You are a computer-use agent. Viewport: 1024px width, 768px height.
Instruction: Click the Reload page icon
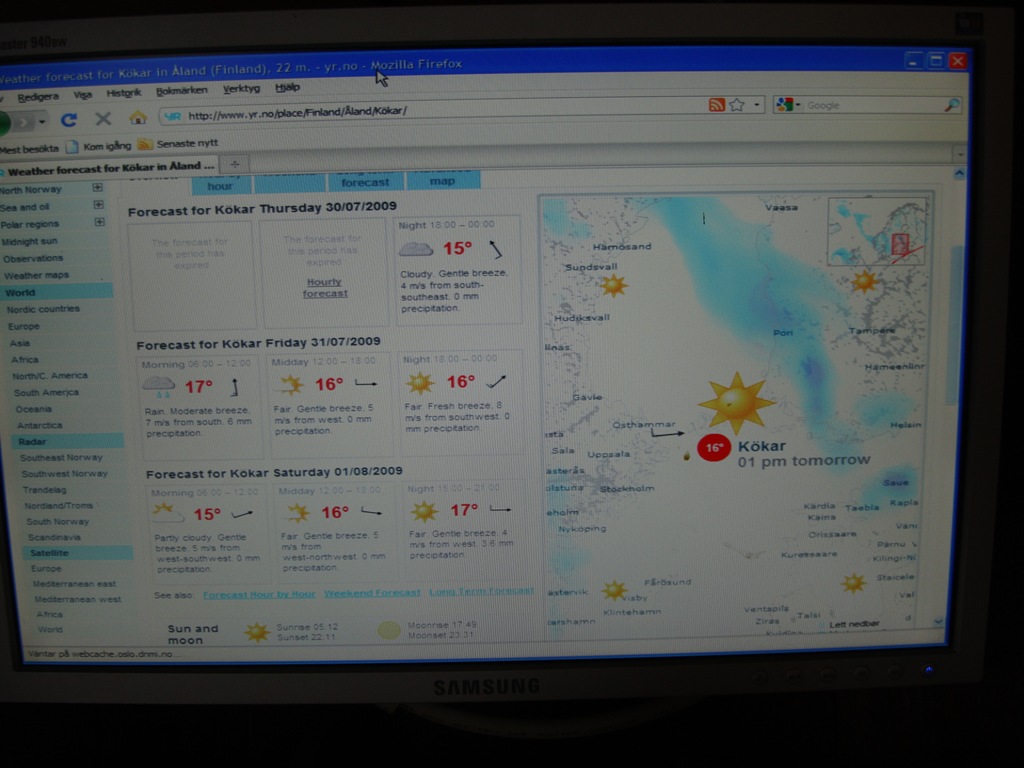(x=69, y=119)
